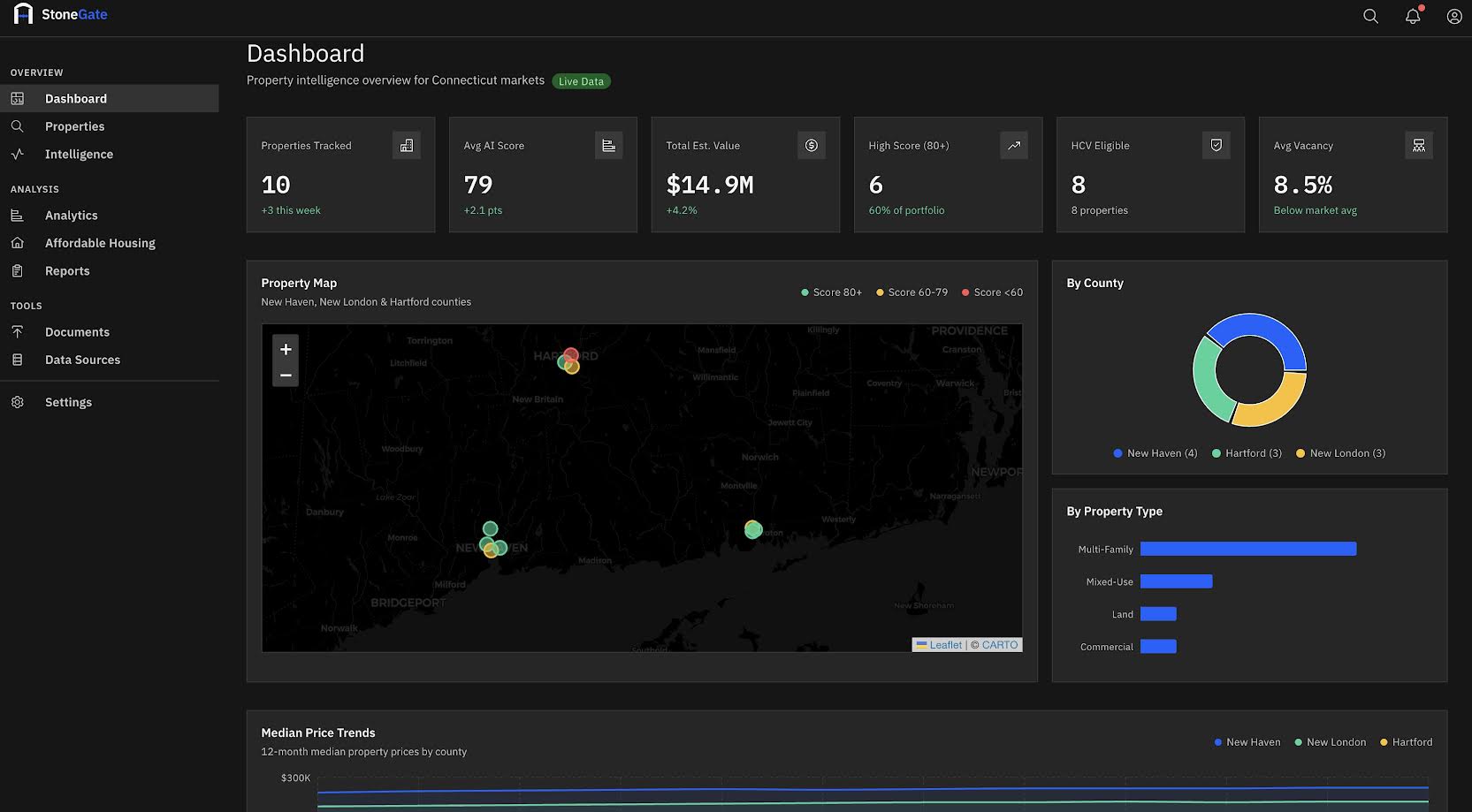Click the Total Est. Value dollar icon
The width and height of the screenshot is (1472, 812).
(811, 145)
